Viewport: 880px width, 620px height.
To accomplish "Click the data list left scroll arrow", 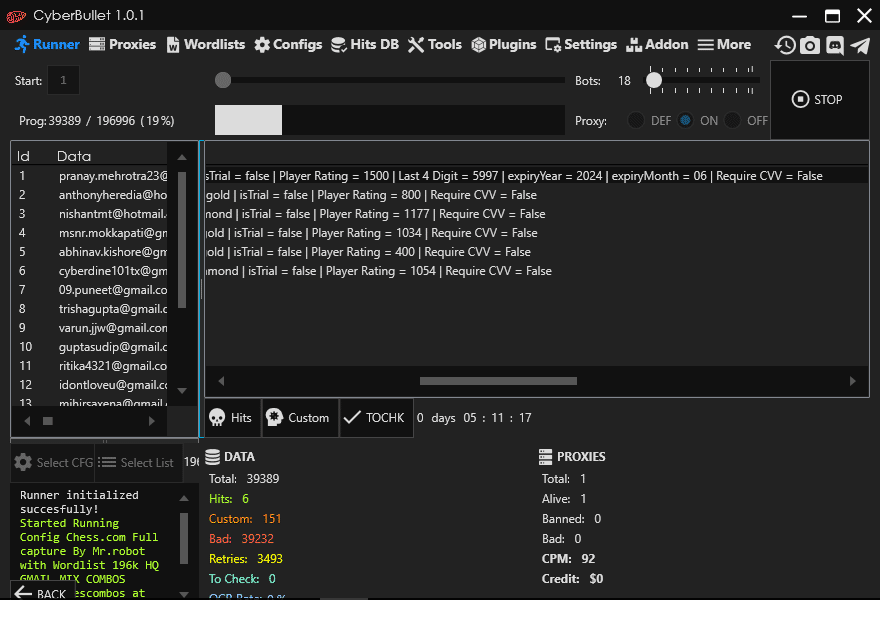I will click(x=28, y=421).
